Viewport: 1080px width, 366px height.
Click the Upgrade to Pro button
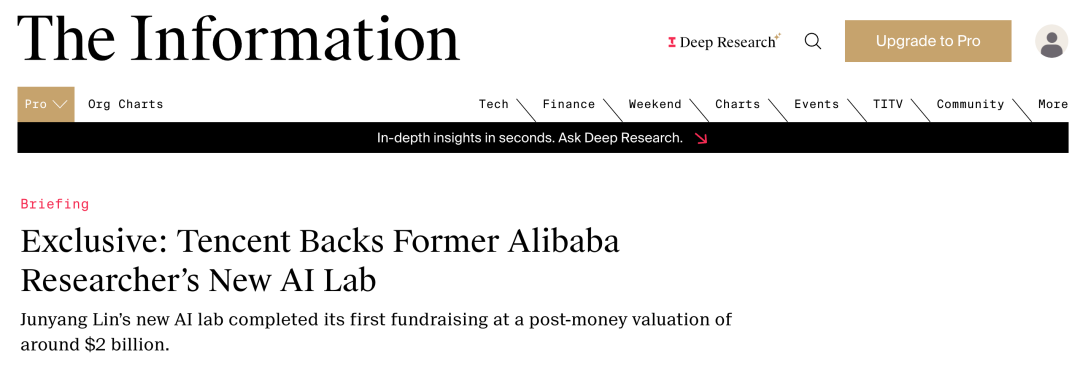[x=928, y=41]
